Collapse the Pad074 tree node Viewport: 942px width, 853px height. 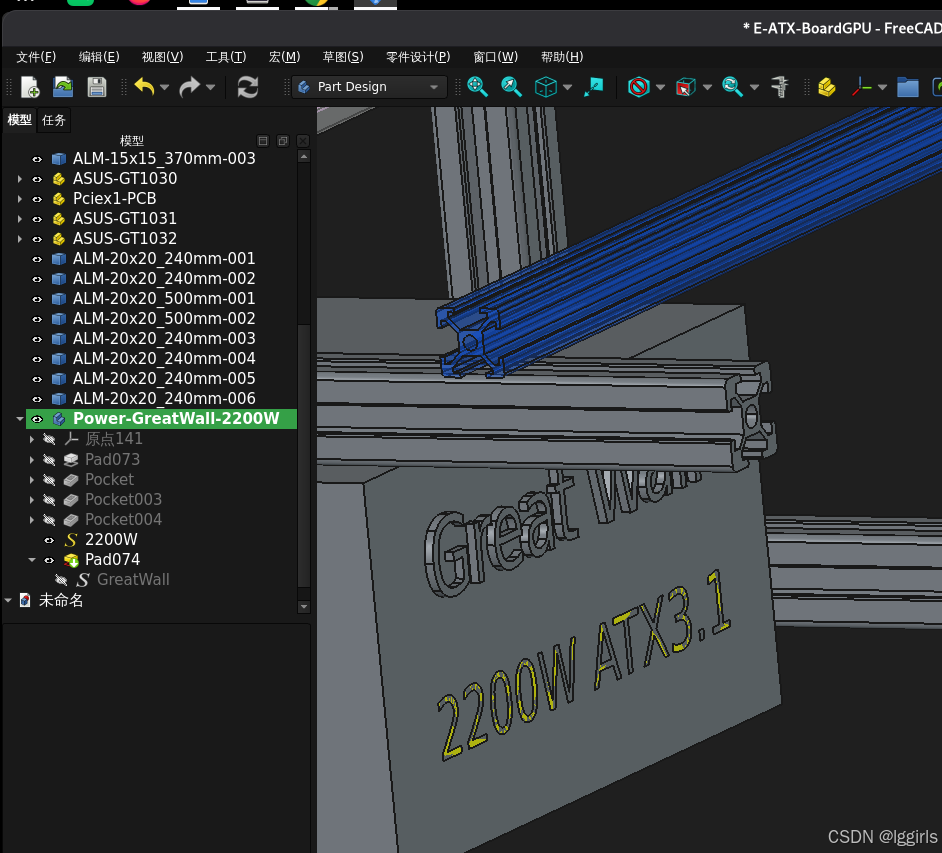tap(32, 560)
